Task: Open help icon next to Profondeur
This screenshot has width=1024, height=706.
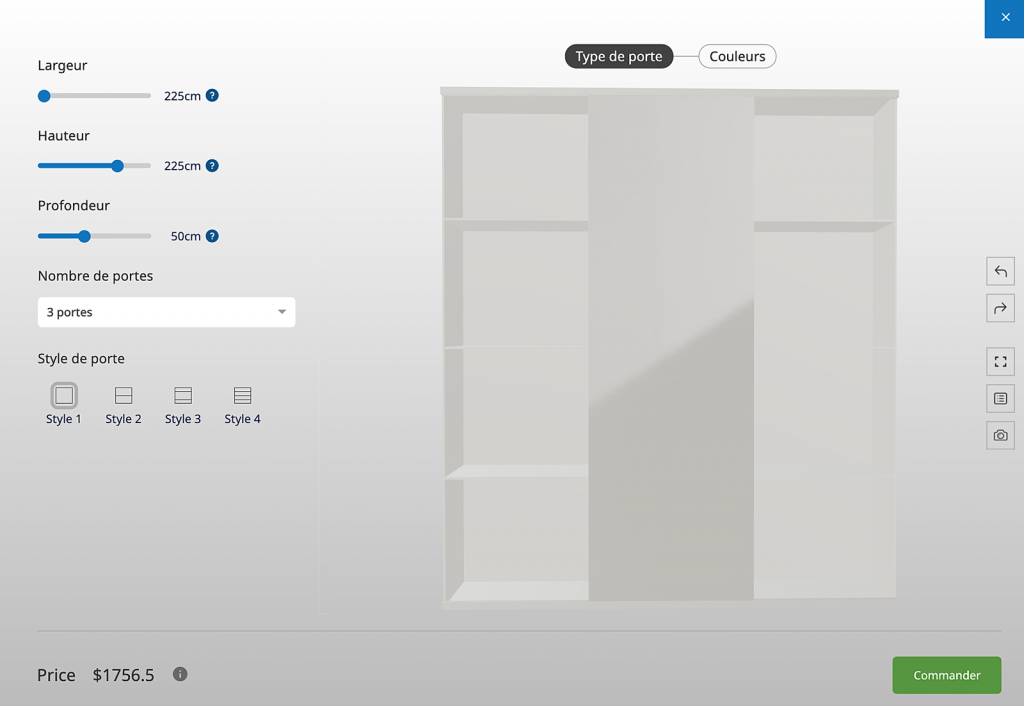Action: point(212,236)
